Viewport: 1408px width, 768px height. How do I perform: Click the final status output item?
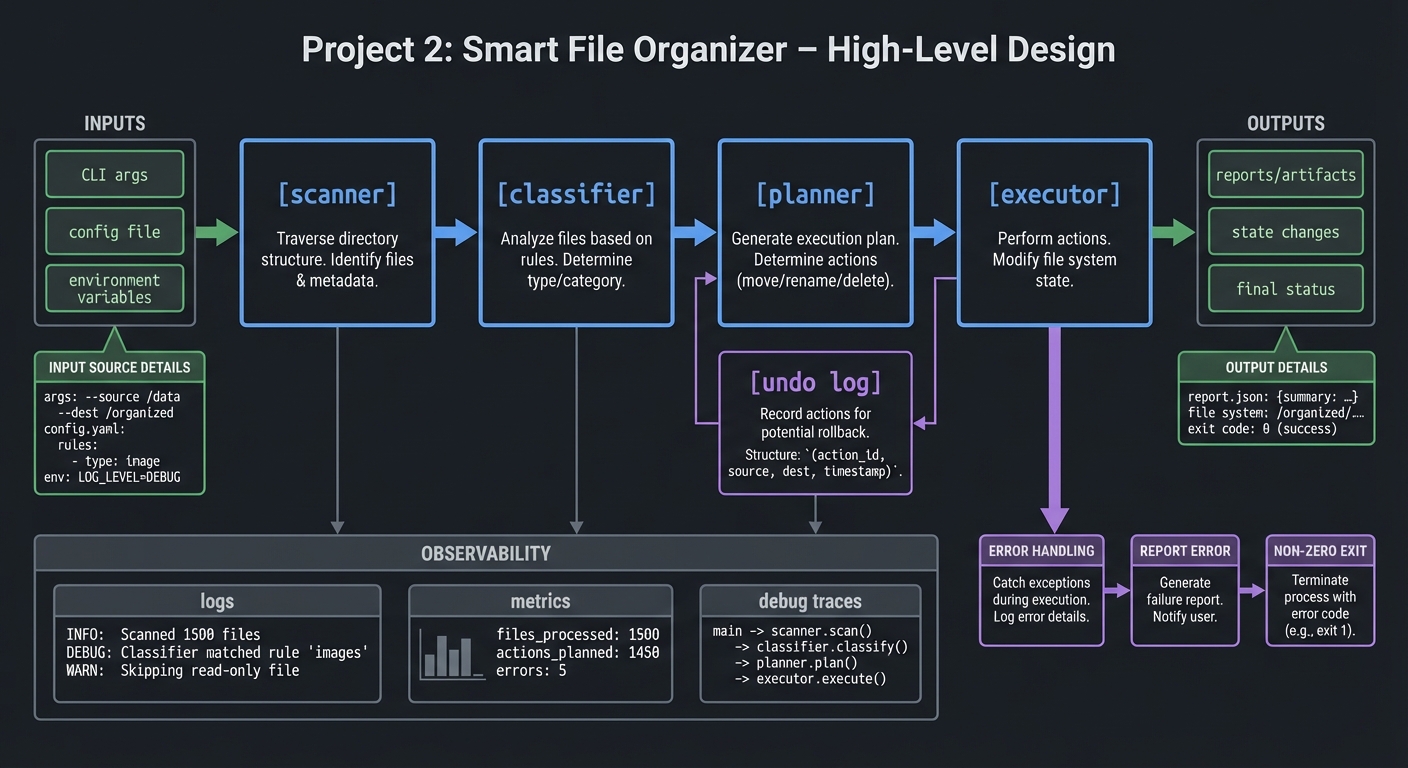pyautogui.click(x=1285, y=288)
